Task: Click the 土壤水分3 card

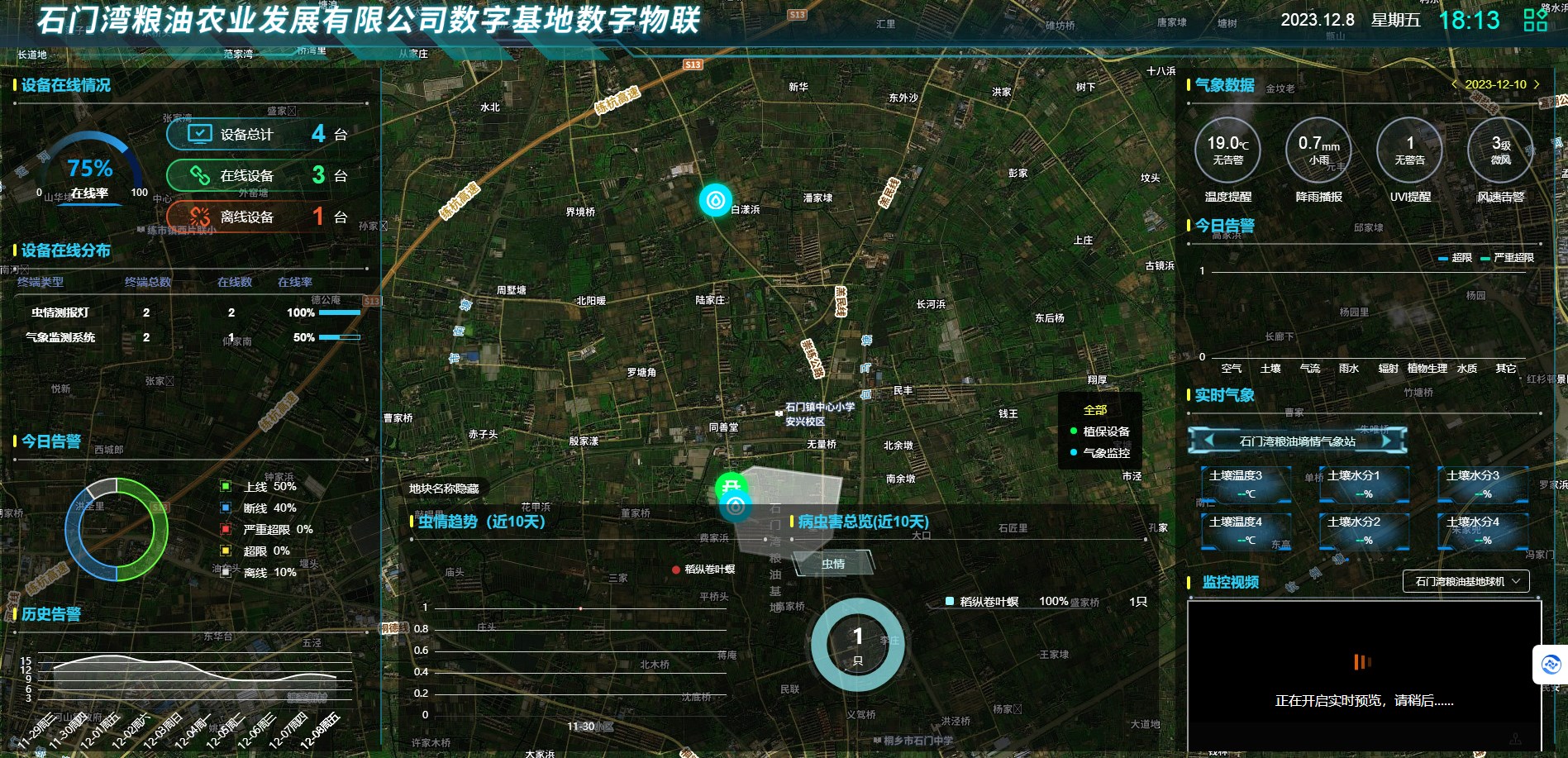Action: (x=1483, y=484)
